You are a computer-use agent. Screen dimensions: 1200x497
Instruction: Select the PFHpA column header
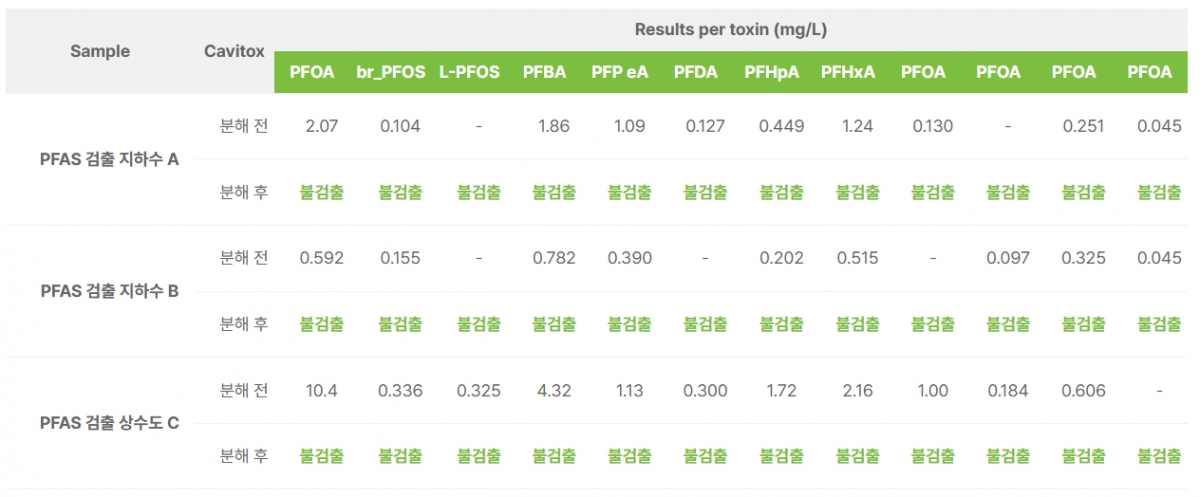pos(771,72)
